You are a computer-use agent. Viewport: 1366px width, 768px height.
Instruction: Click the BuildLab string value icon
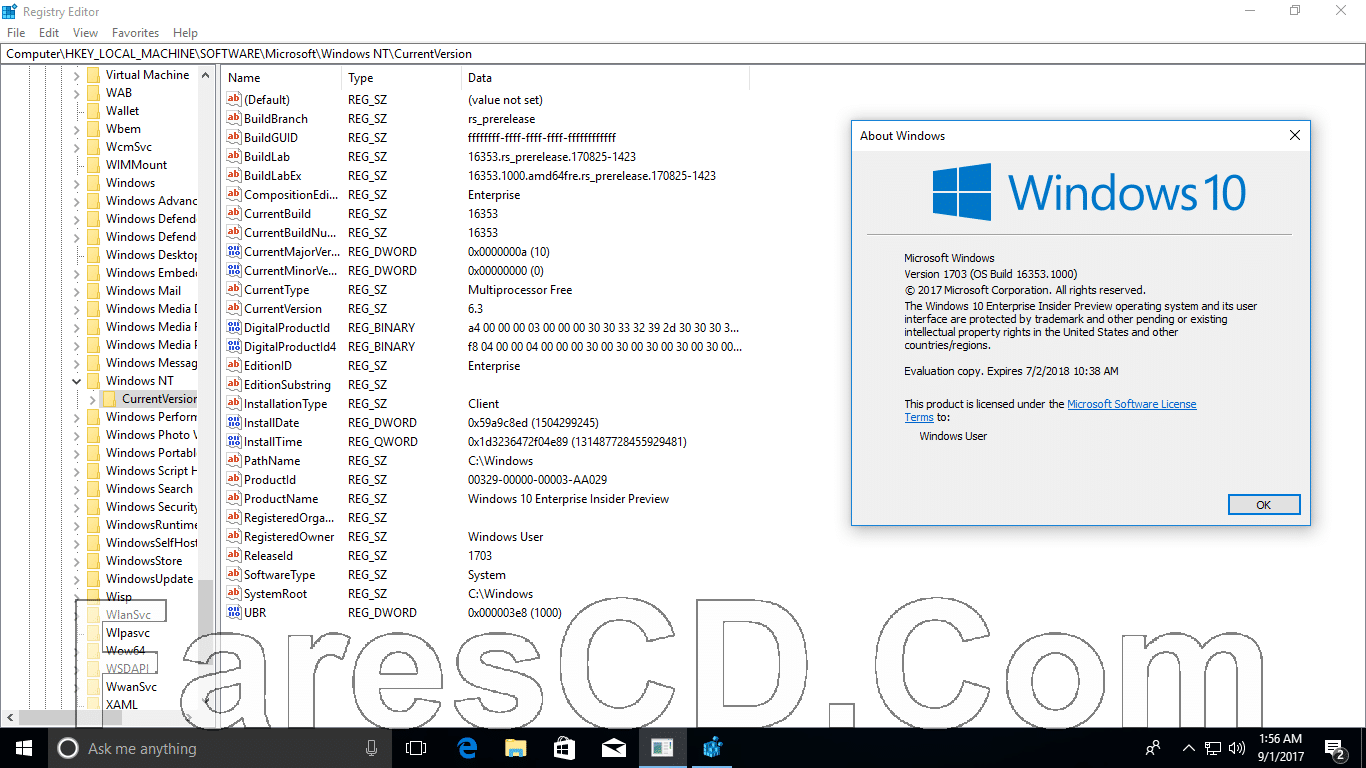click(x=234, y=156)
